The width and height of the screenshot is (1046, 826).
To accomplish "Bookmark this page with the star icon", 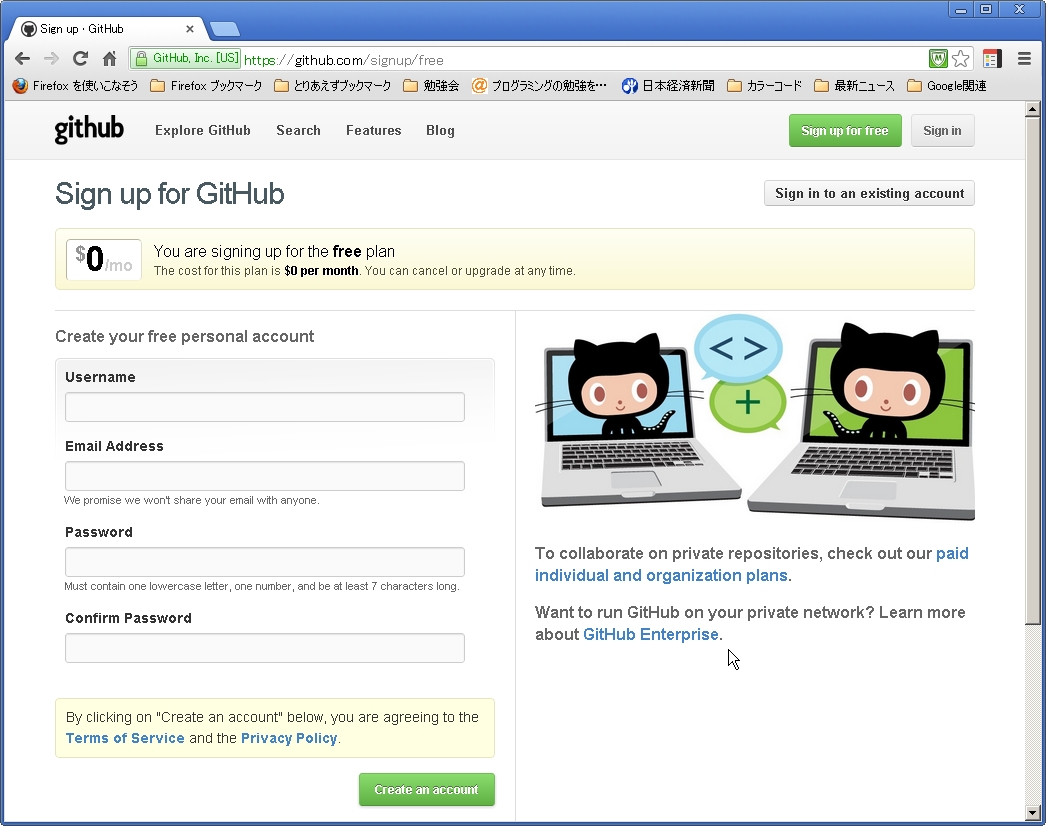I will [961, 59].
